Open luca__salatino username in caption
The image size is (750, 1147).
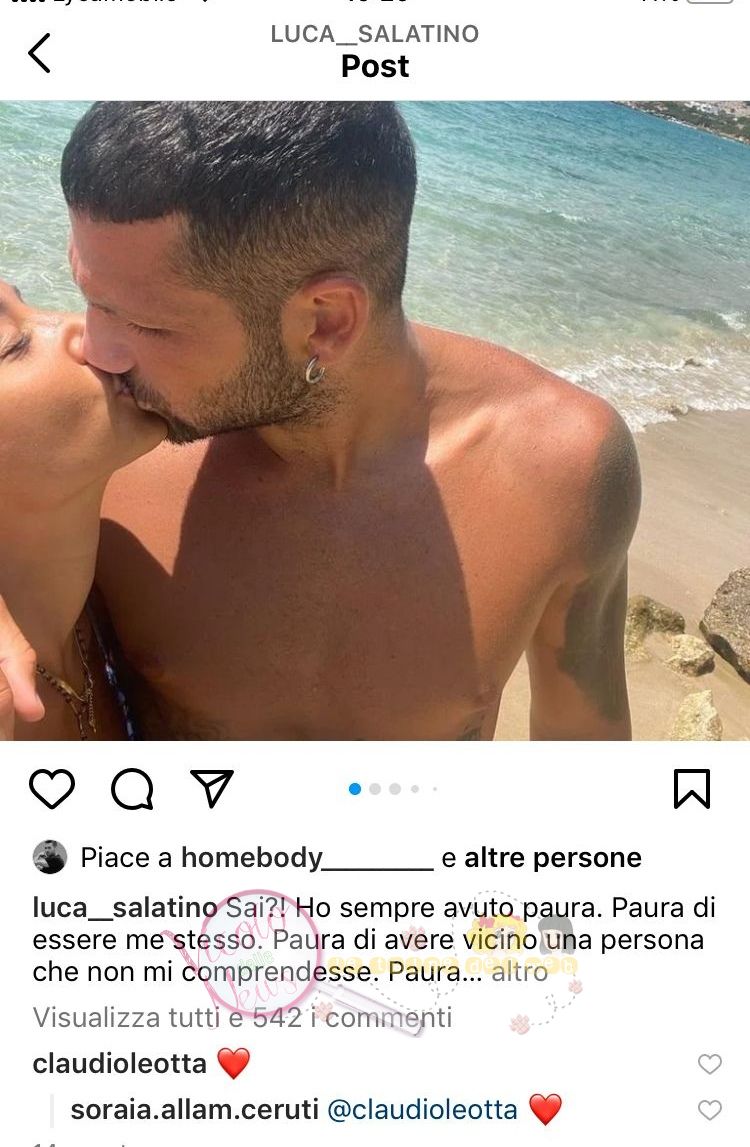[124, 908]
